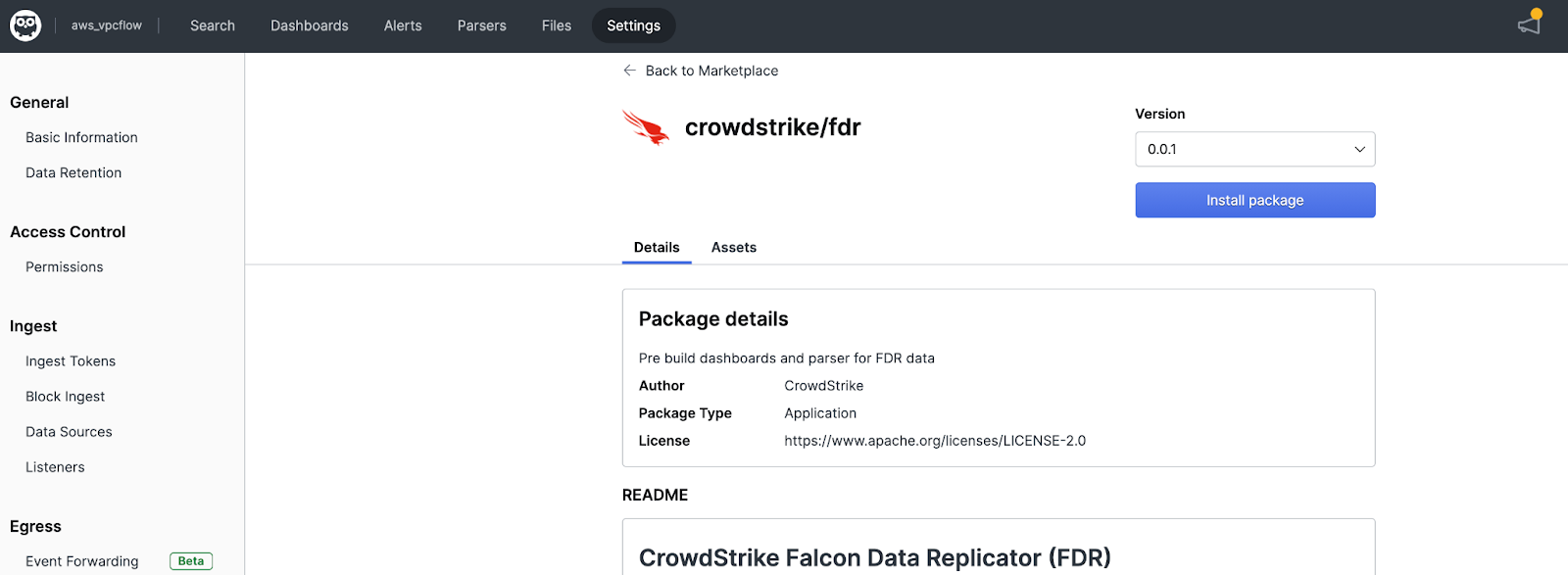The width and height of the screenshot is (1568, 575).
Task: Click the README heading
Action: point(656,496)
